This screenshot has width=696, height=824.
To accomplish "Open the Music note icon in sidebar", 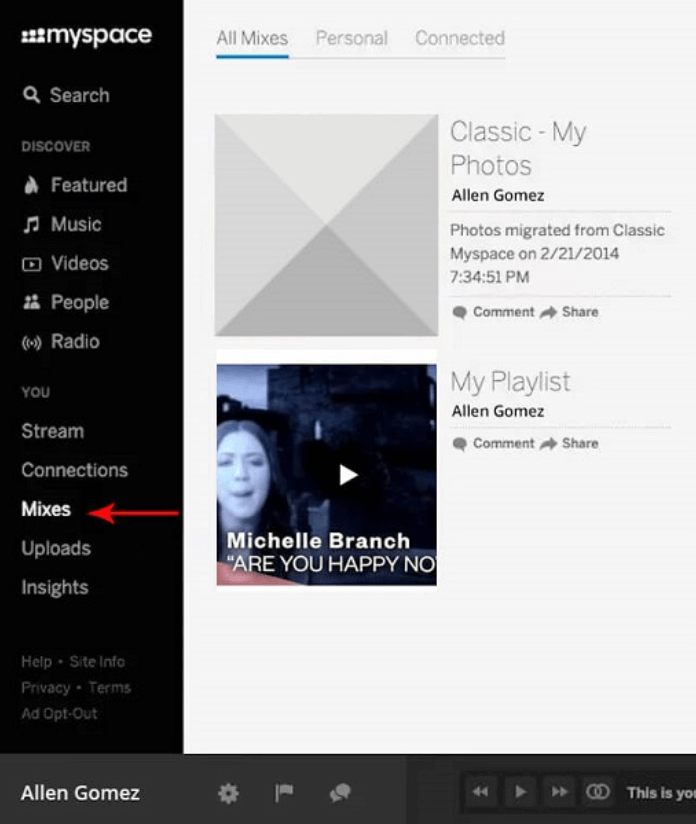I will [31, 224].
